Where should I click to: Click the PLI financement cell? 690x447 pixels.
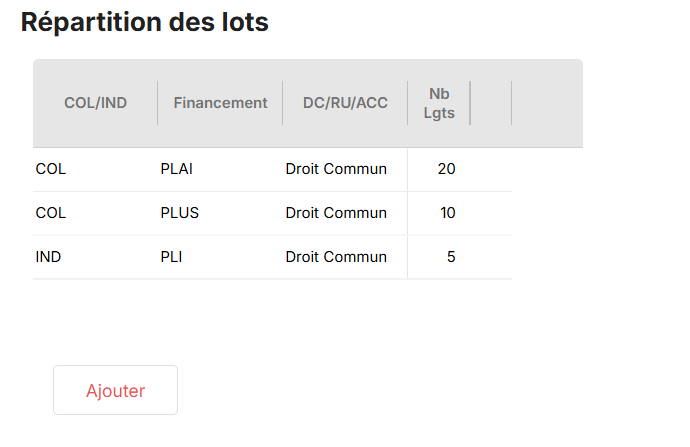(x=220, y=257)
